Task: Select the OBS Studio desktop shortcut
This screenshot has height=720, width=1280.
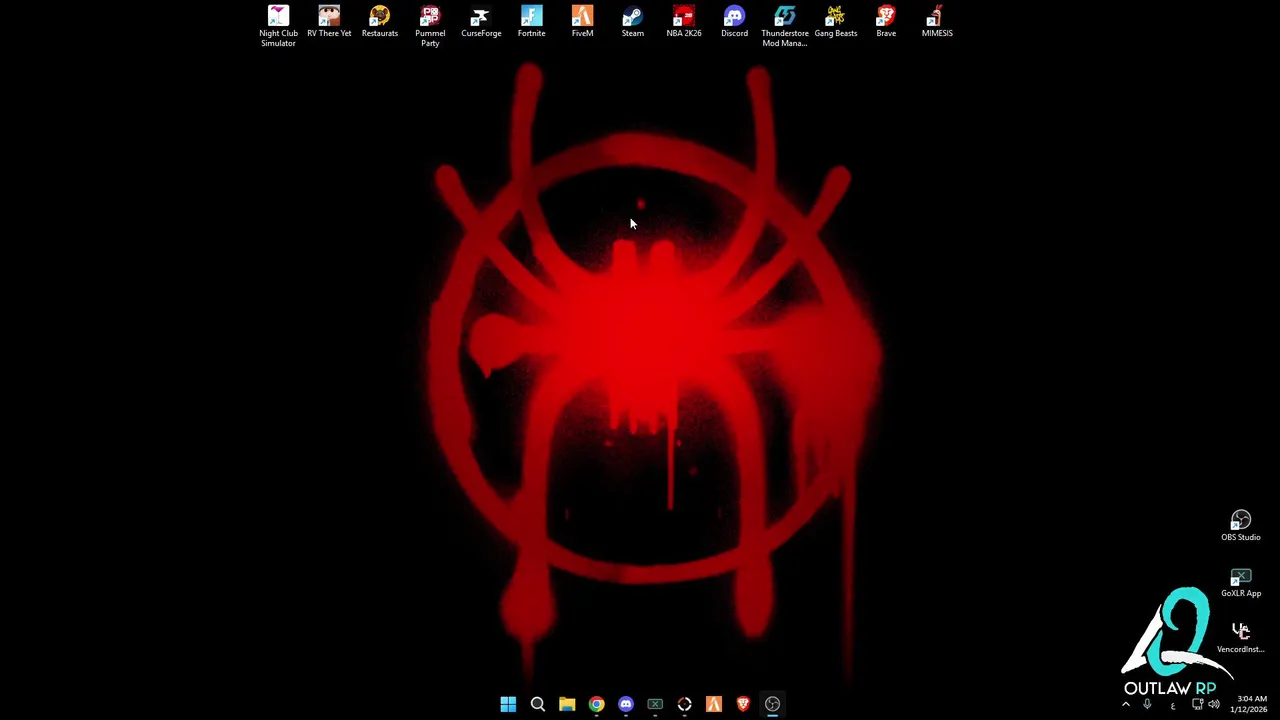Action: coord(1241,526)
